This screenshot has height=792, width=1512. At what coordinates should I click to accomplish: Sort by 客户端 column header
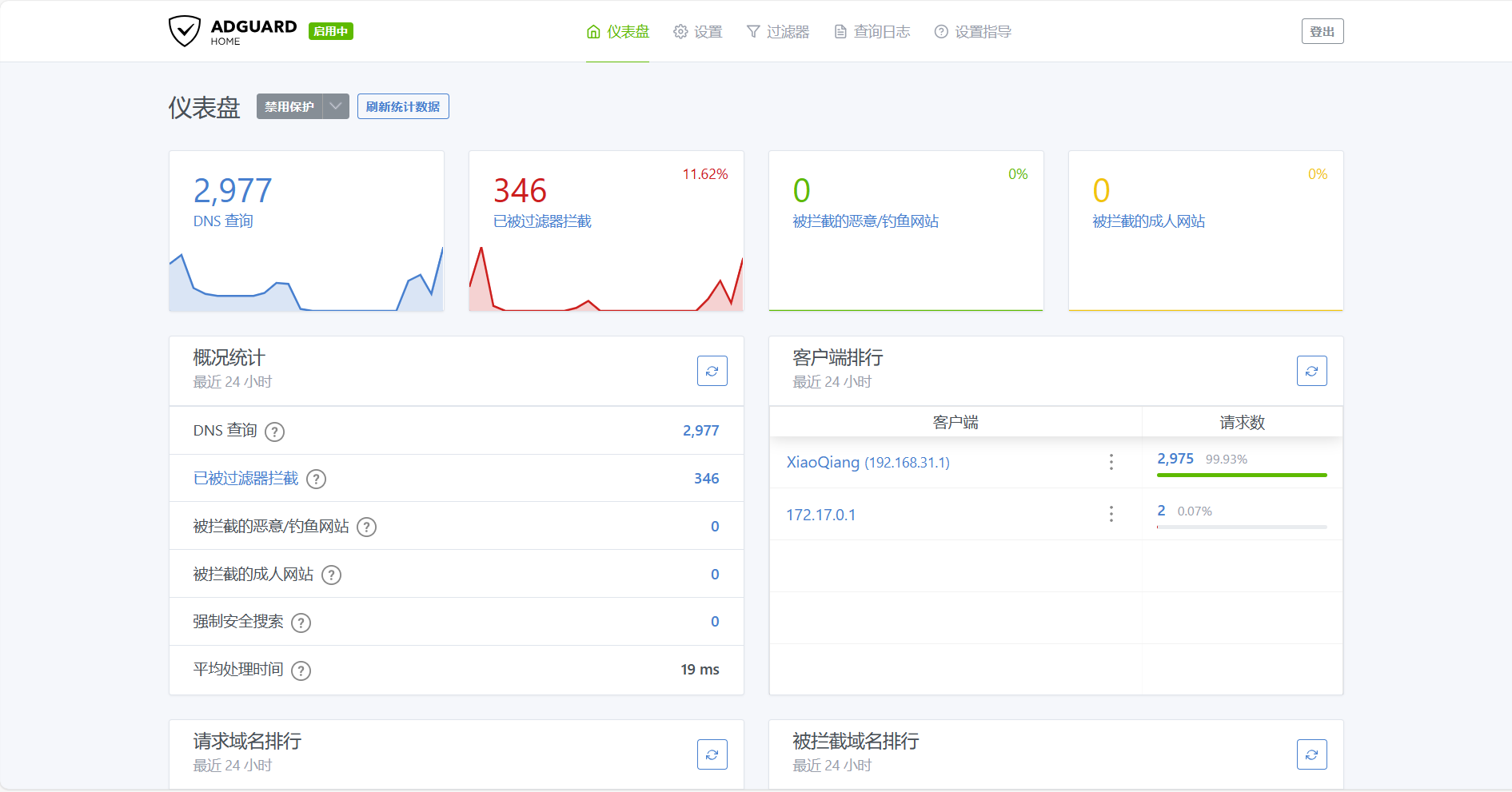click(x=955, y=422)
